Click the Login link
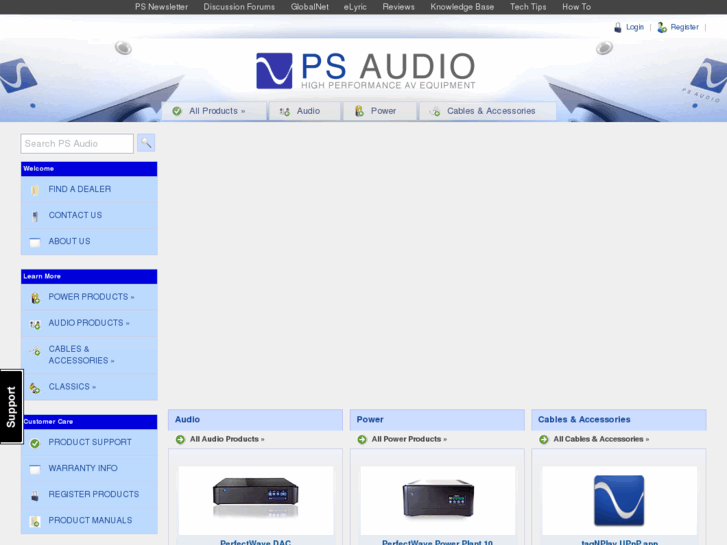 click(635, 27)
